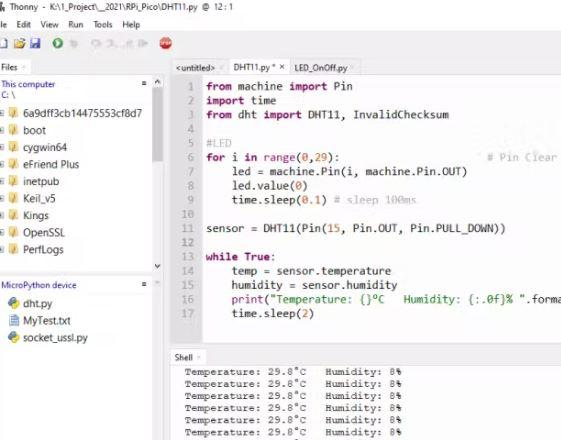Select the inetpub folder name
The image size is (561, 440).
point(41,181)
